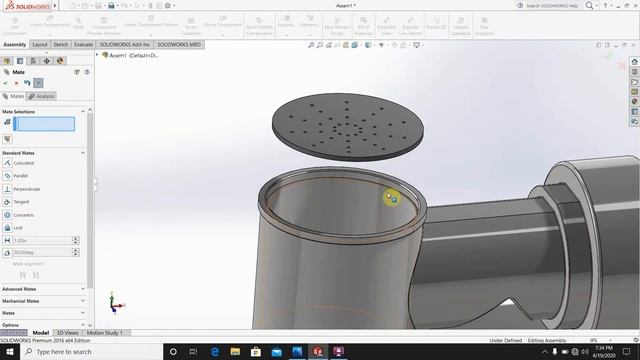This screenshot has width=640, height=360.
Task: Toggle the Anti-Aligned mate alignment button
Action: point(36,275)
